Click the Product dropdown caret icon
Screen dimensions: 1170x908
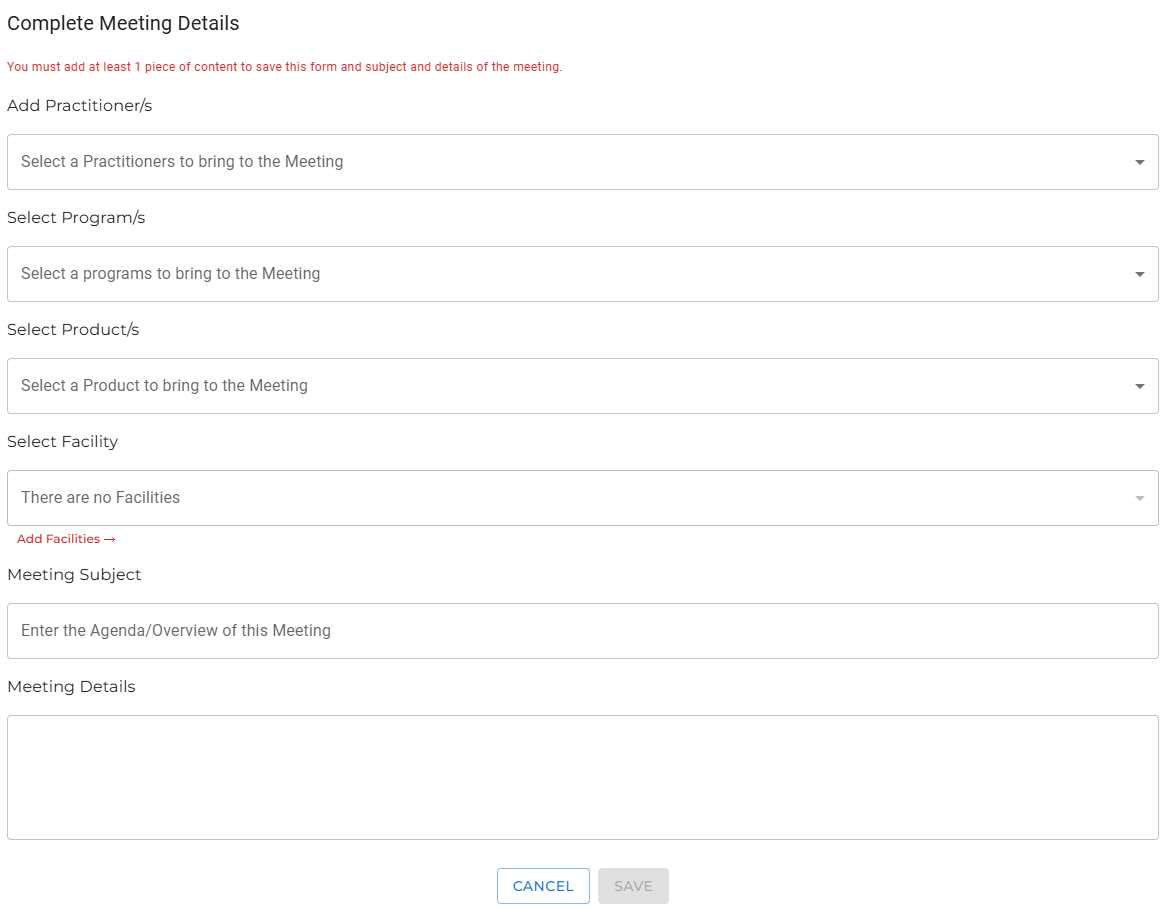point(1138,385)
